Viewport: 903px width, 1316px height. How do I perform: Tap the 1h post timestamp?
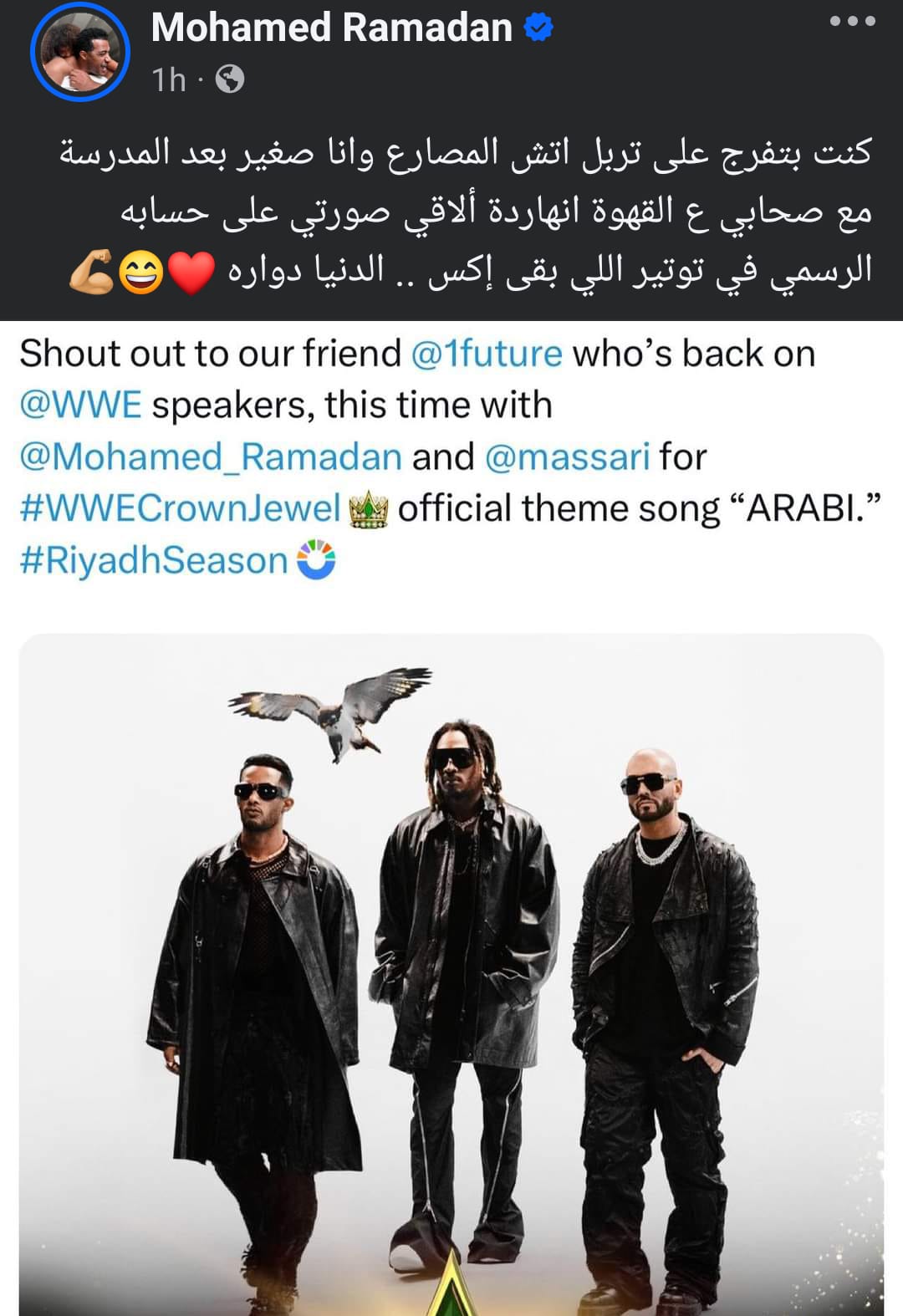(169, 80)
